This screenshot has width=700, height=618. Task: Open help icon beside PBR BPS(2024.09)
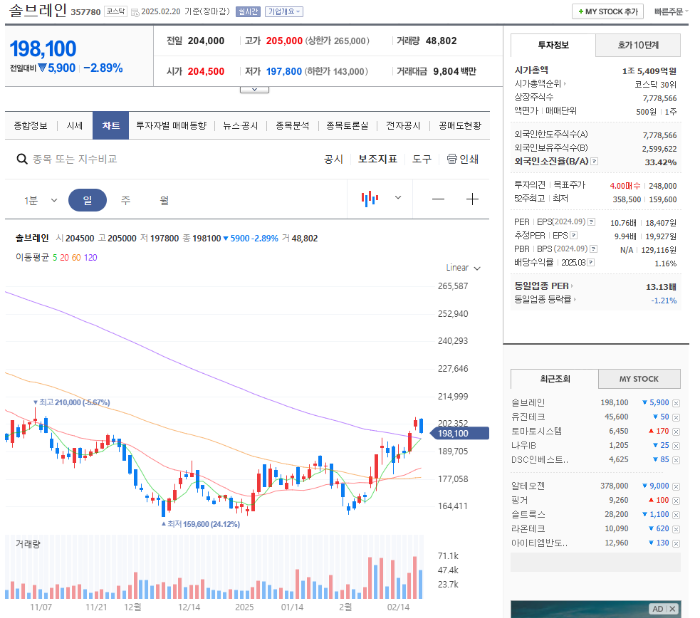pos(594,249)
